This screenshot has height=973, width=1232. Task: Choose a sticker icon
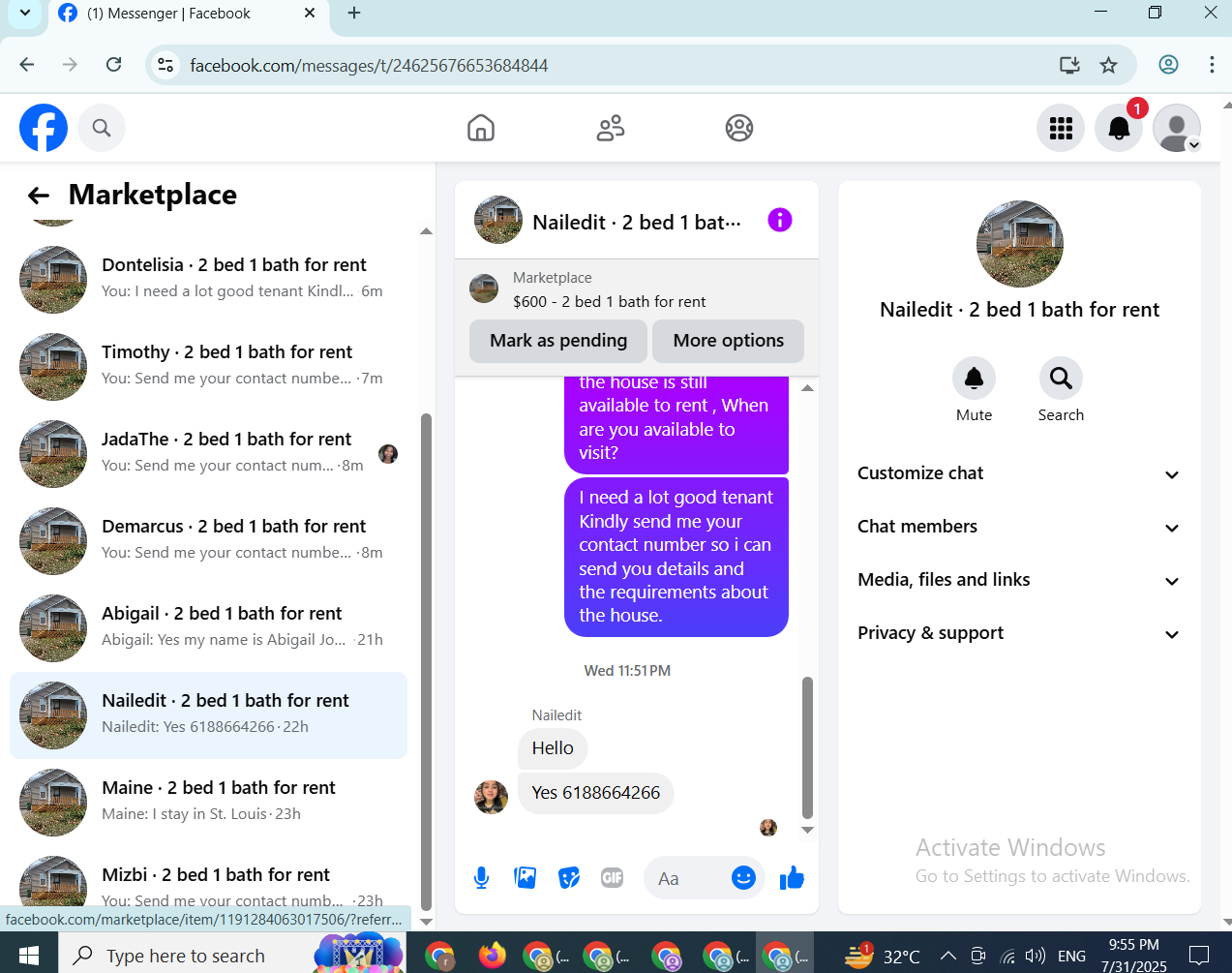(569, 878)
